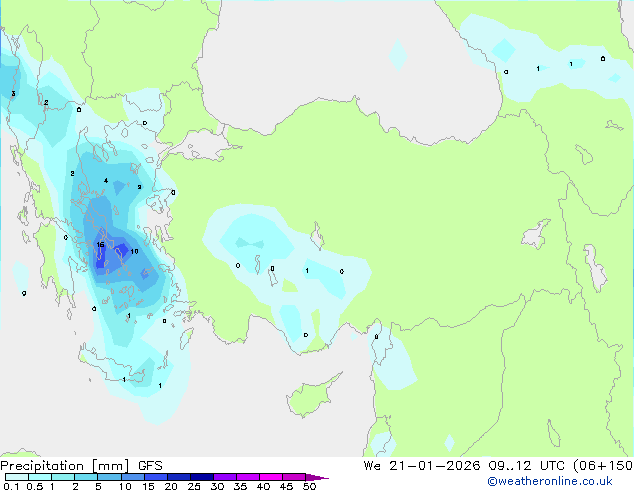Click the '4' precipitation value on map

click(x=106, y=181)
